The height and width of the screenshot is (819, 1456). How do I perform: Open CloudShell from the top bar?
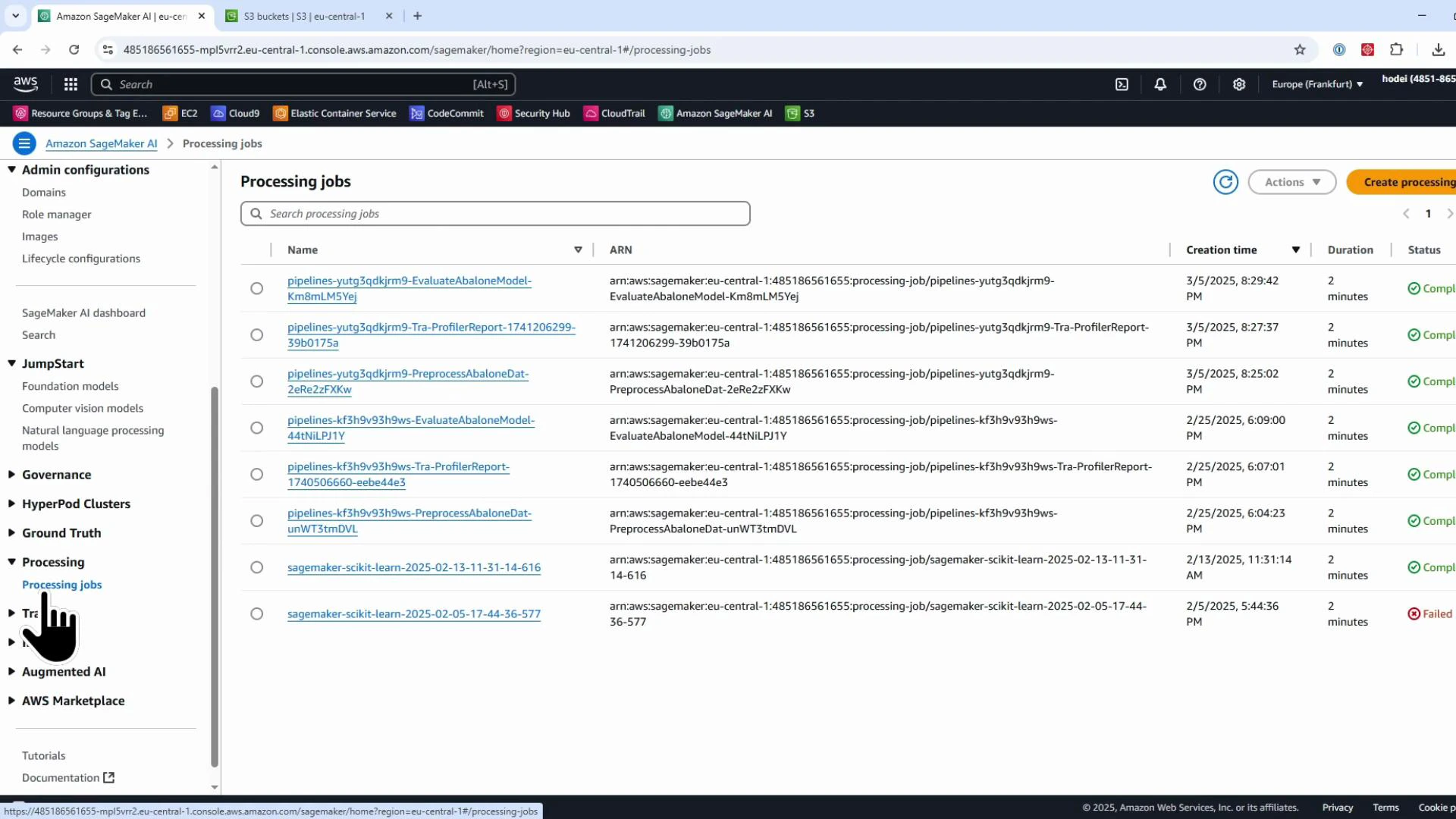click(x=1122, y=84)
